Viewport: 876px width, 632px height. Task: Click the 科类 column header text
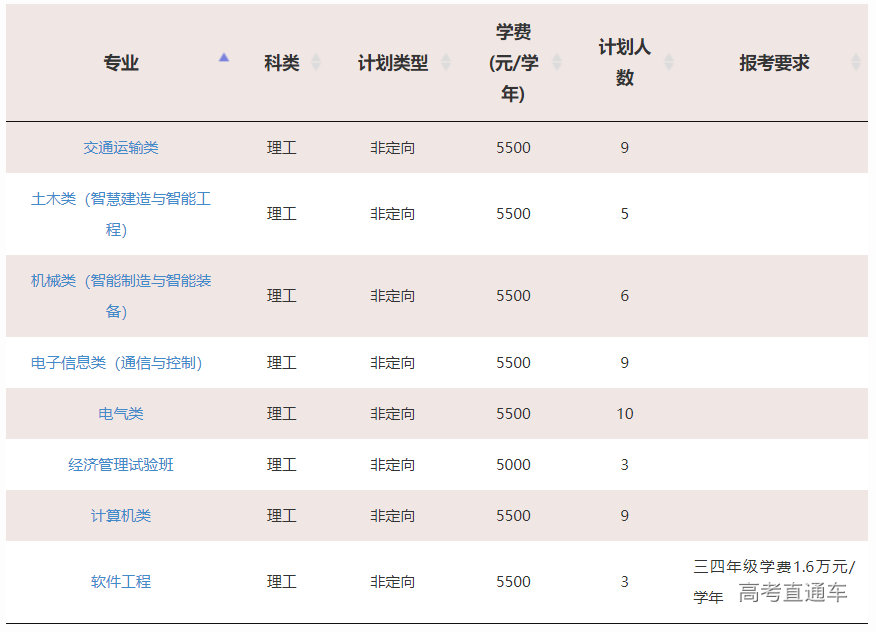coord(282,63)
